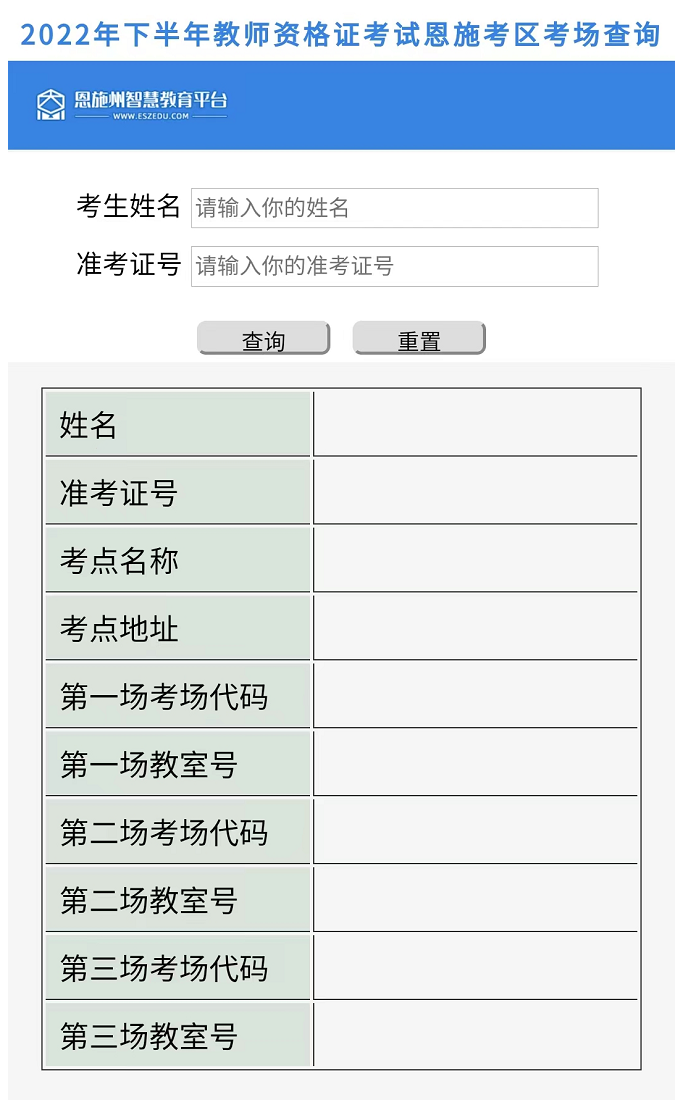
Task: Select the 第三场教室号 label cell
Action: coord(177,1037)
